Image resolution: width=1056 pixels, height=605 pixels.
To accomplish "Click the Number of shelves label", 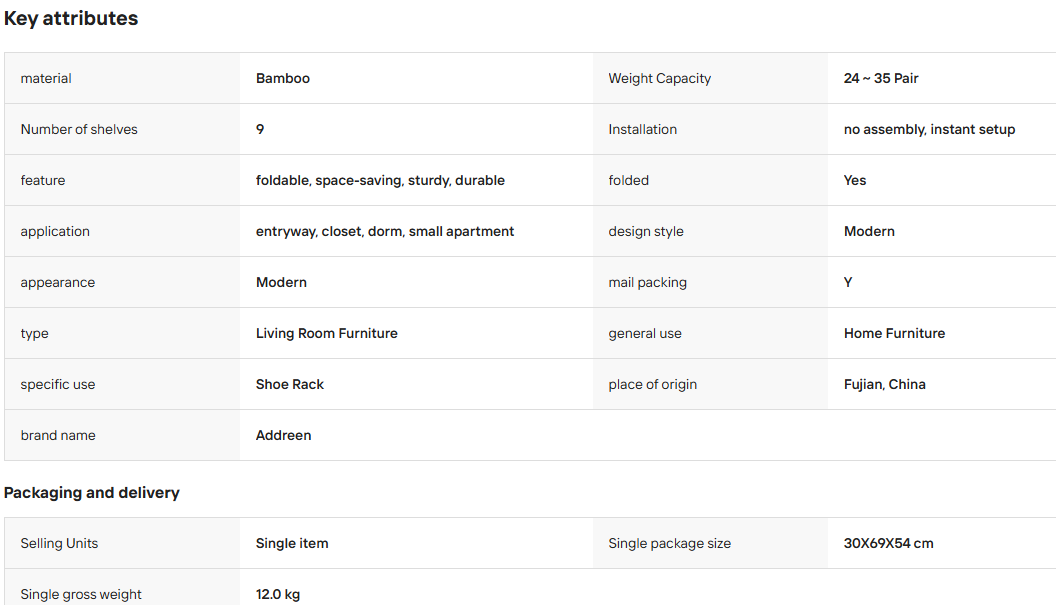I will [79, 129].
